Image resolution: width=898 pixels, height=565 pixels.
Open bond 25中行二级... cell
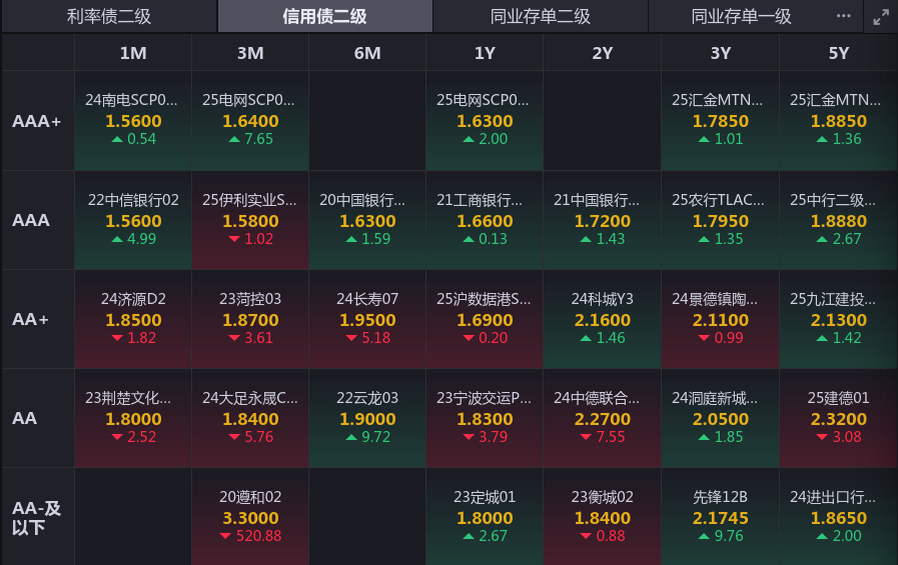pyautogui.click(x=838, y=220)
